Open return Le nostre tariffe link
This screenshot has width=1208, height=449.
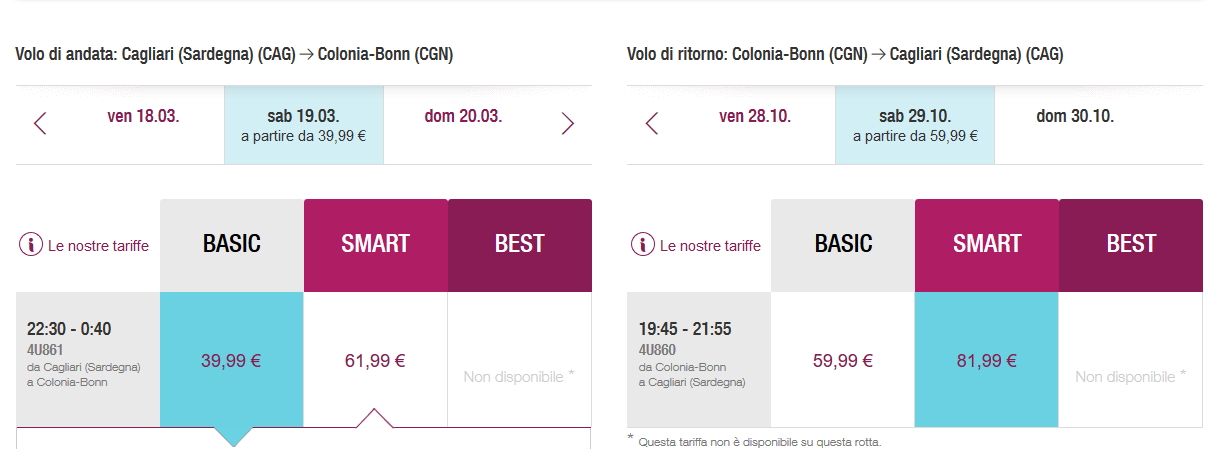tap(710, 246)
